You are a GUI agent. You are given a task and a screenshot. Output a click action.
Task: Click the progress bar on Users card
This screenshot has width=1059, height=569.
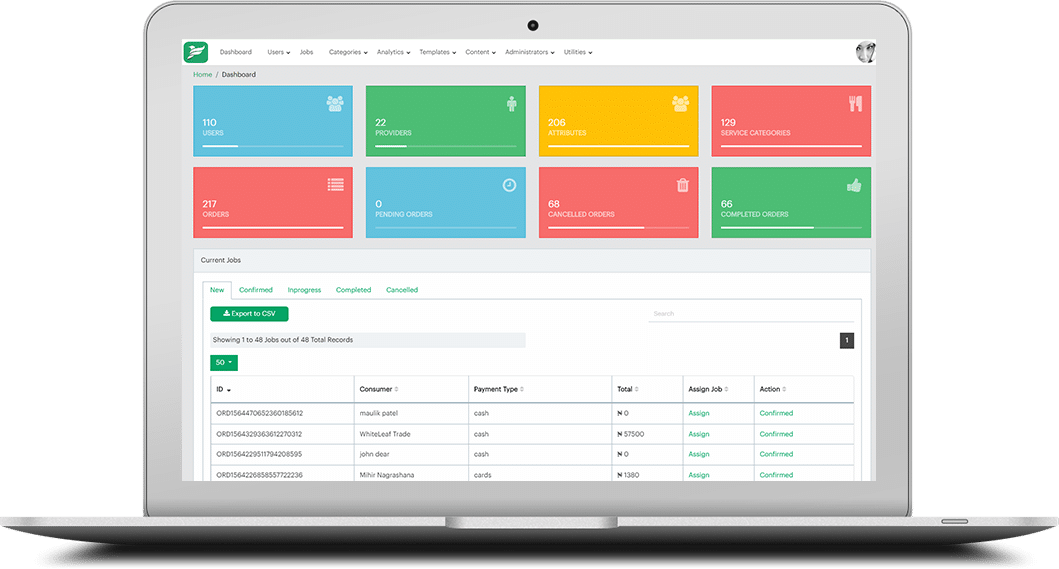click(x=273, y=146)
